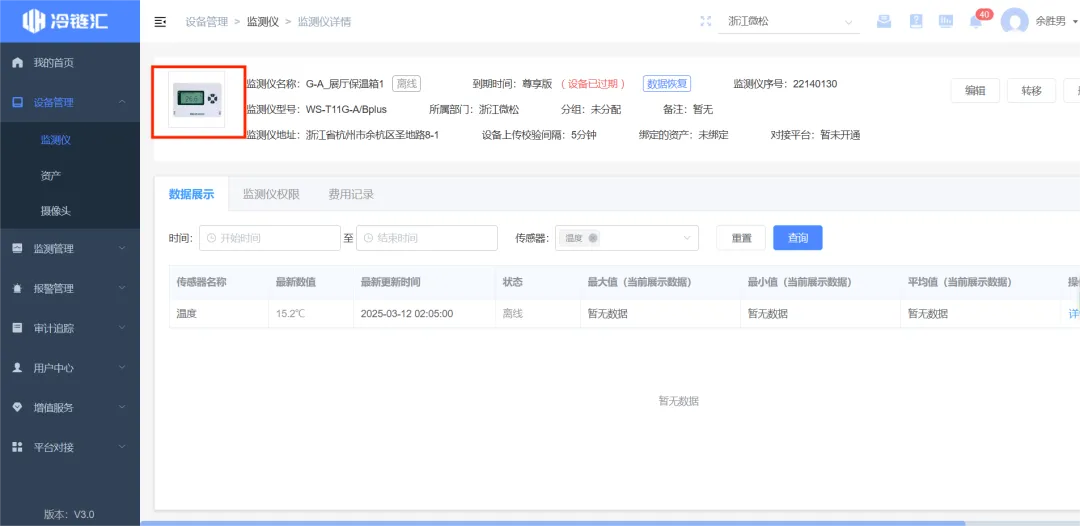Open the notification bell showing 40 alerts
The image size is (1080, 526).
point(975,21)
